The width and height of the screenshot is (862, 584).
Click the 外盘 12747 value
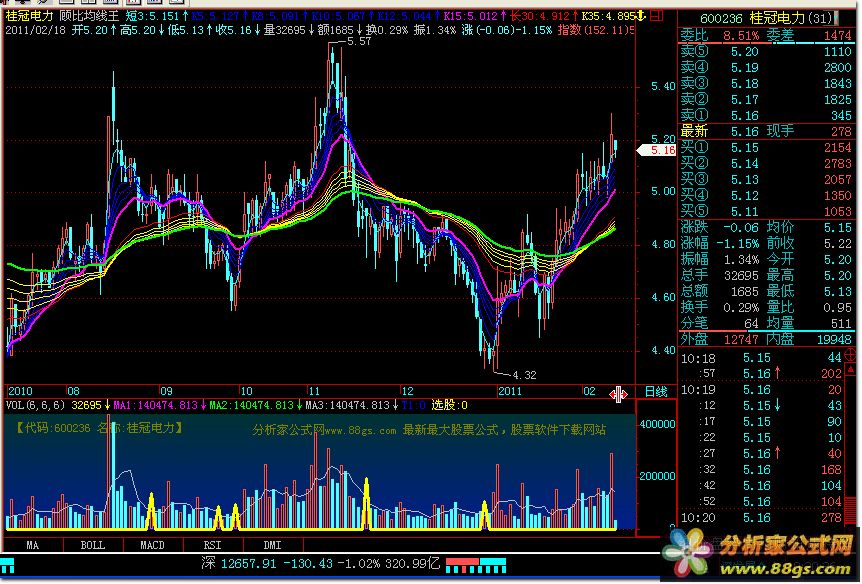[x=741, y=339]
